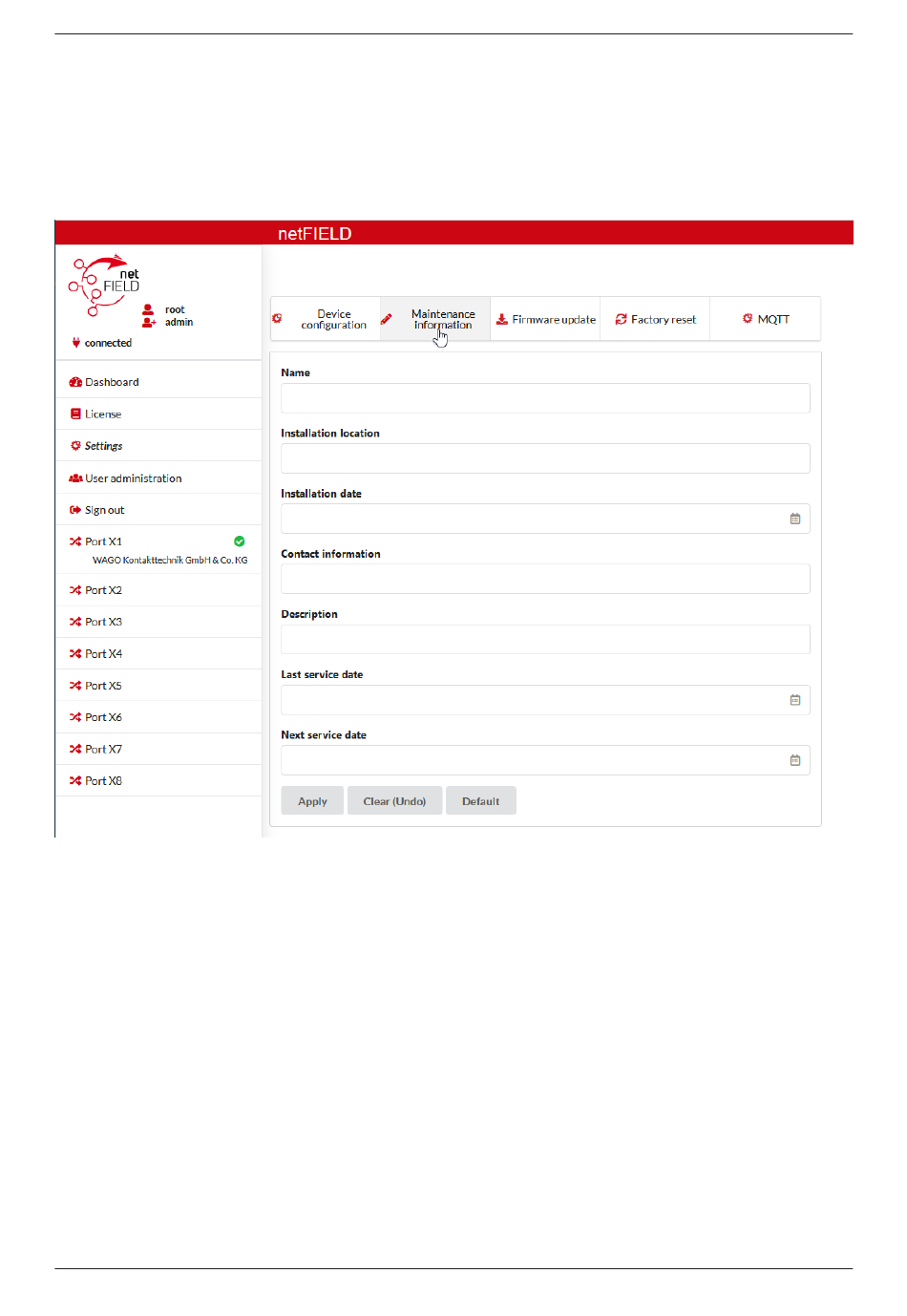This screenshot has width=907, height=1316.
Task: Focus the Contact information field
Action: point(545,579)
